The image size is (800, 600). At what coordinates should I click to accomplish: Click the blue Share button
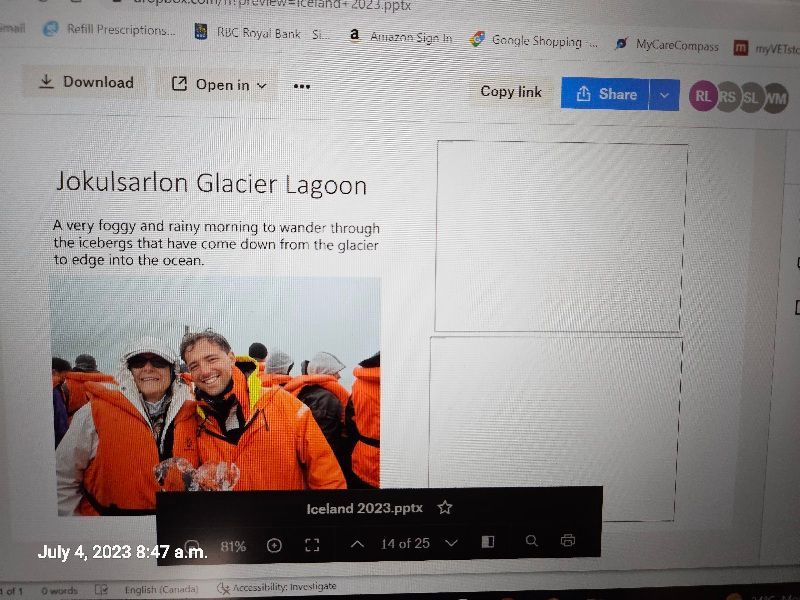(x=605, y=94)
